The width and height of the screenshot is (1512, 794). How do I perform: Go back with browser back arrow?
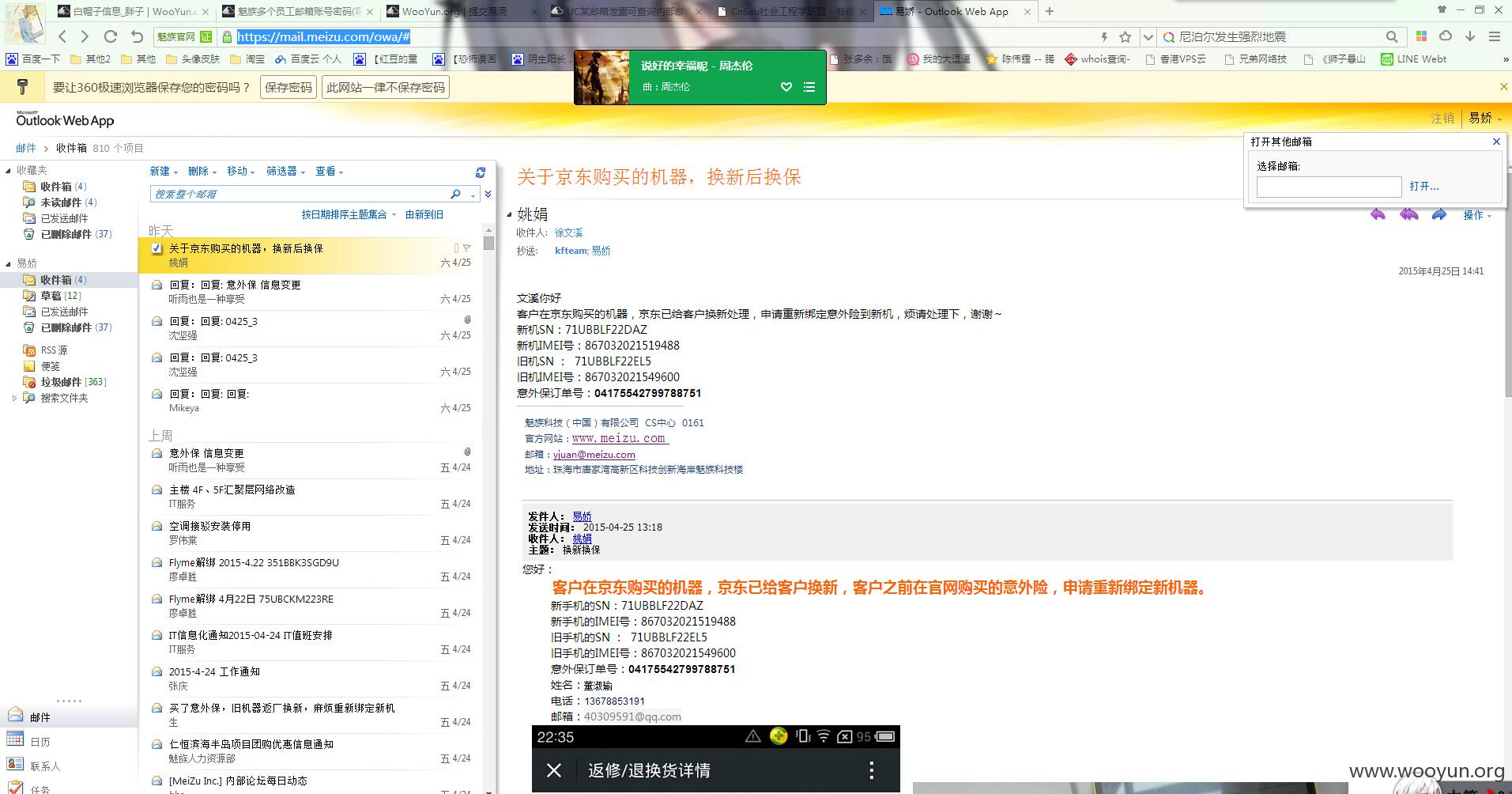(x=63, y=36)
